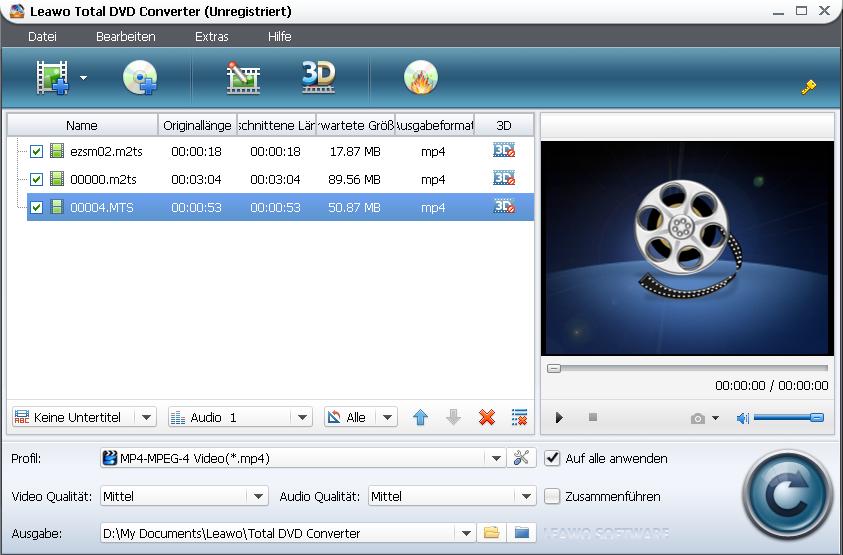Uncheck the ezsm02.m2ts file checkbox
This screenshot has height=555, width=843.
(x=37, y=152)
